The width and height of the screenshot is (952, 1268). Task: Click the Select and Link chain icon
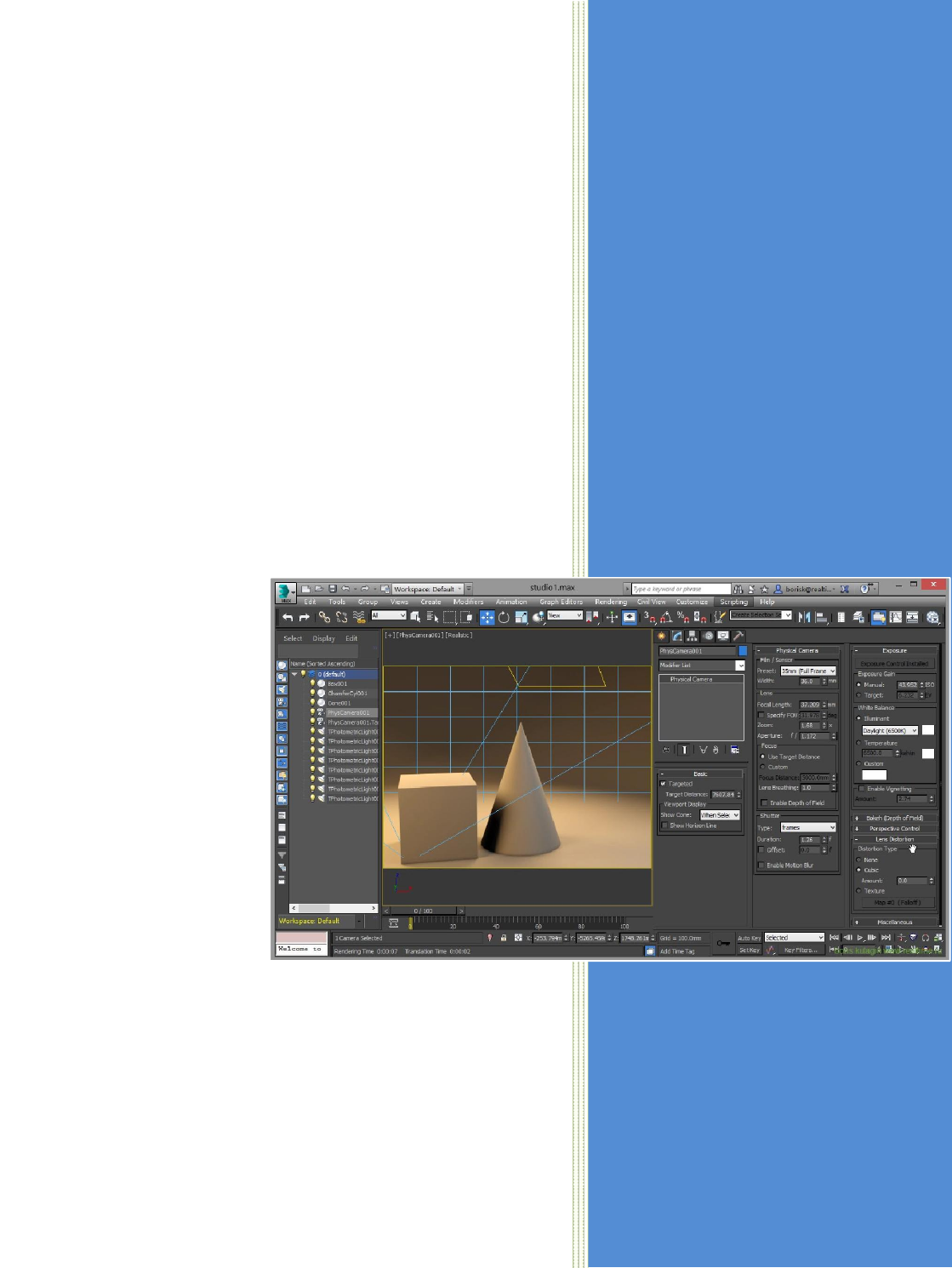point(324,617)
